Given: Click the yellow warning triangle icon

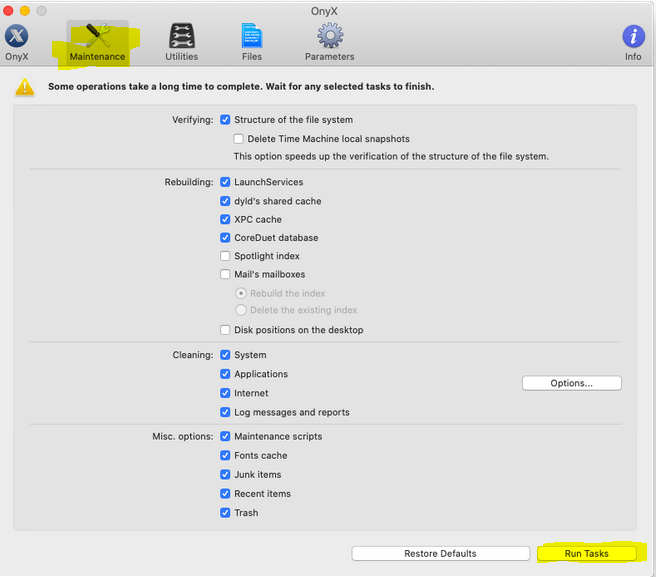Looking at the screenshot, I should click(25, 87).
